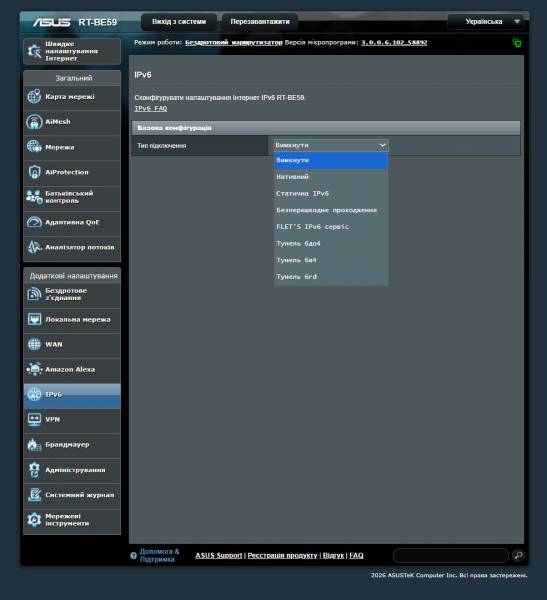547x600 pixels.
Task: Open the VPN settings page
Action: point(72,419)
